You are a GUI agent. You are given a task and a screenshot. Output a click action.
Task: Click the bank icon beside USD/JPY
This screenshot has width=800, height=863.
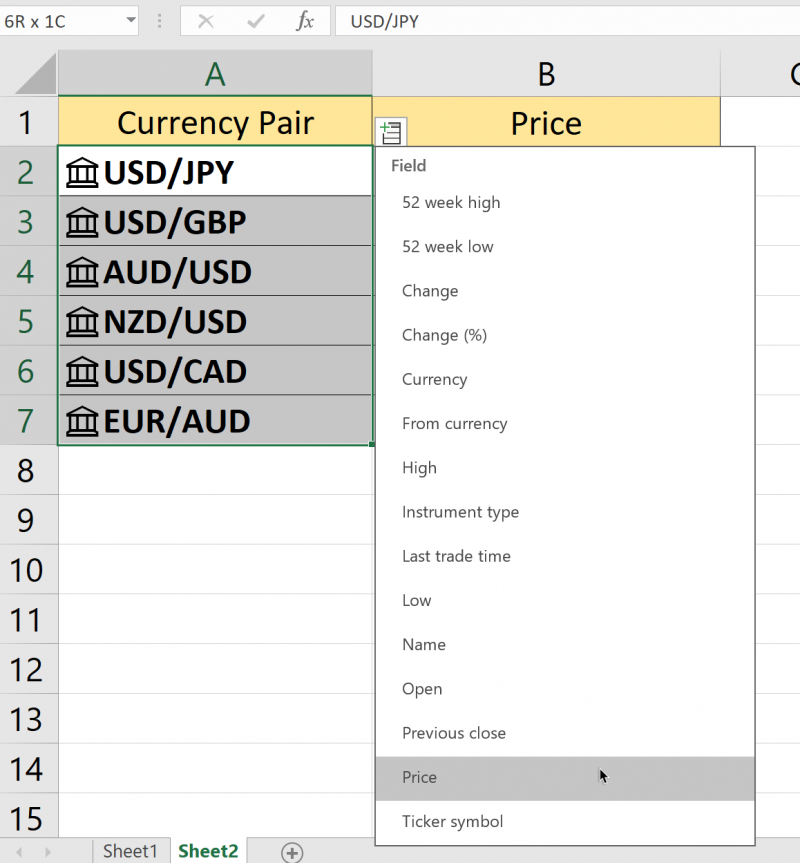point(81,171)
